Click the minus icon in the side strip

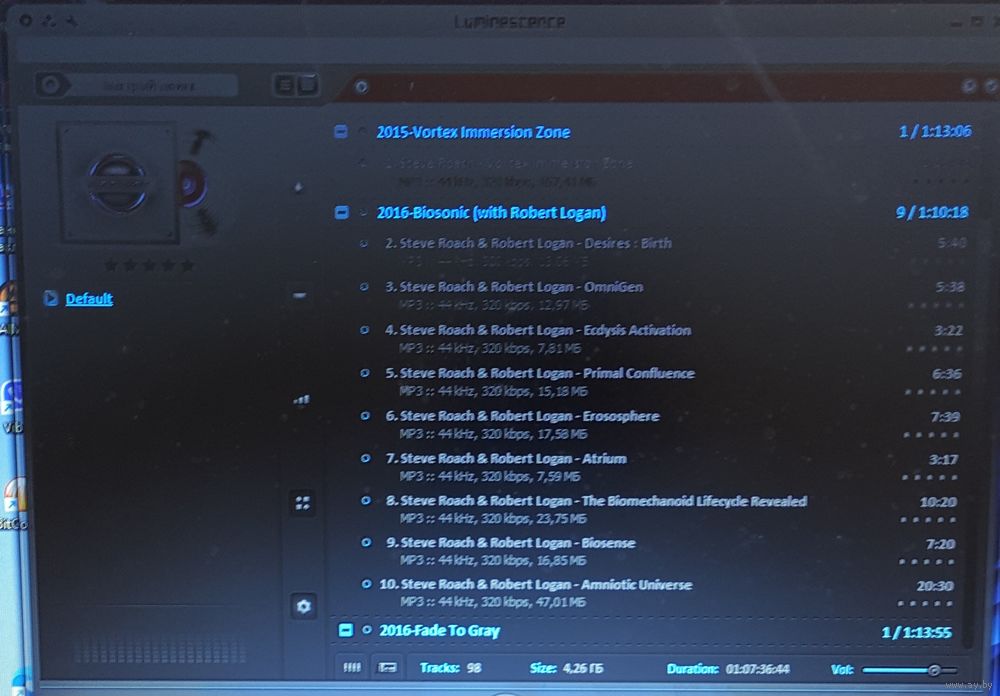(300, 295)
